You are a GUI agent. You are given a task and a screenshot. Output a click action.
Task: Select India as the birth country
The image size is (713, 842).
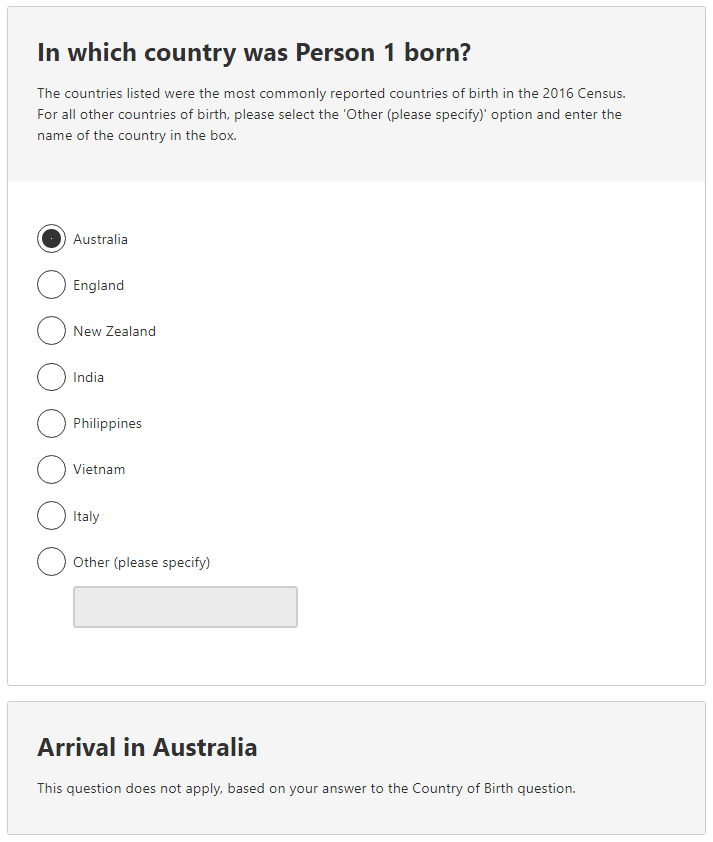click(51, 377)
